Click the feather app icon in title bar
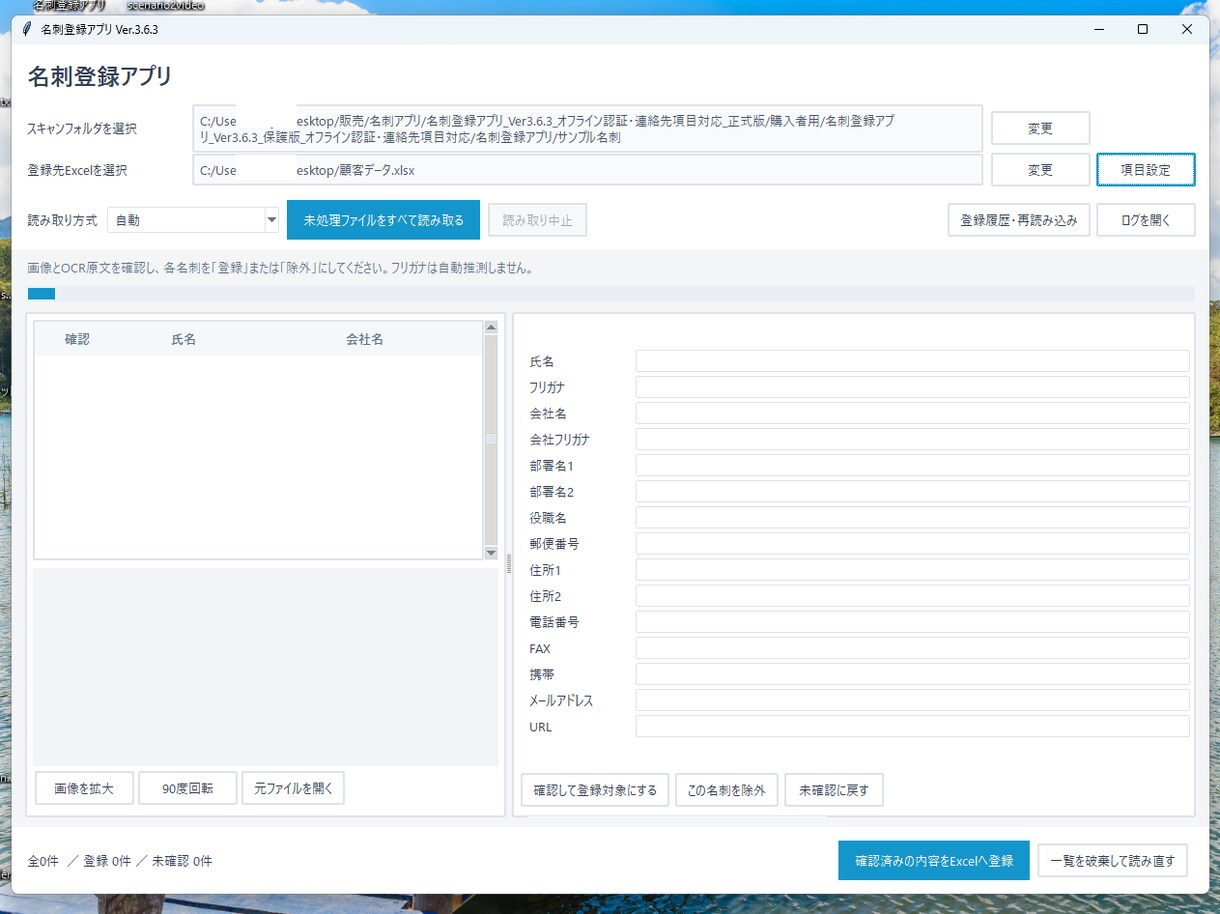 (27, 29)
